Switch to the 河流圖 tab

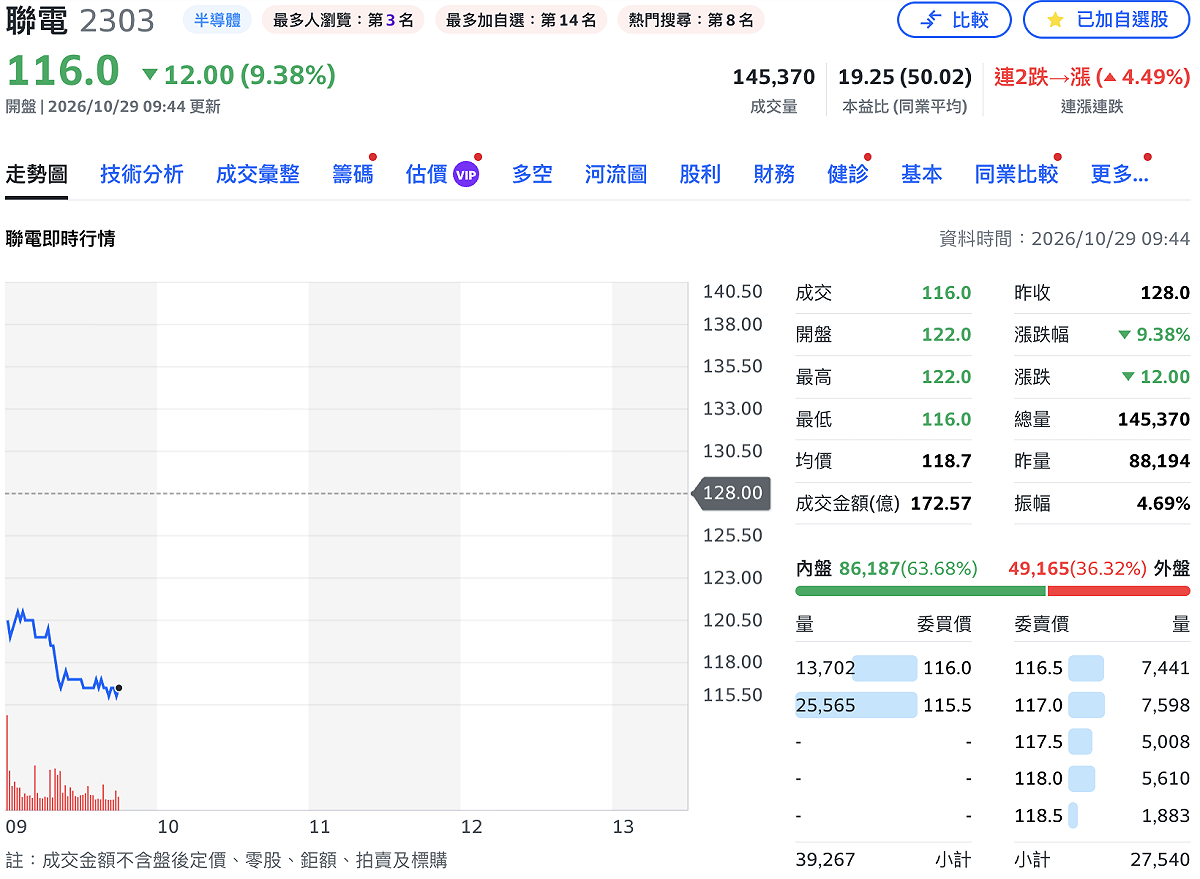[x=616, y=174]
